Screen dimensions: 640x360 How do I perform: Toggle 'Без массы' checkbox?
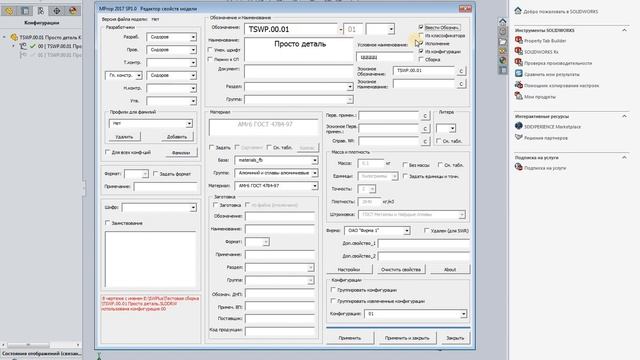(405, 165)
